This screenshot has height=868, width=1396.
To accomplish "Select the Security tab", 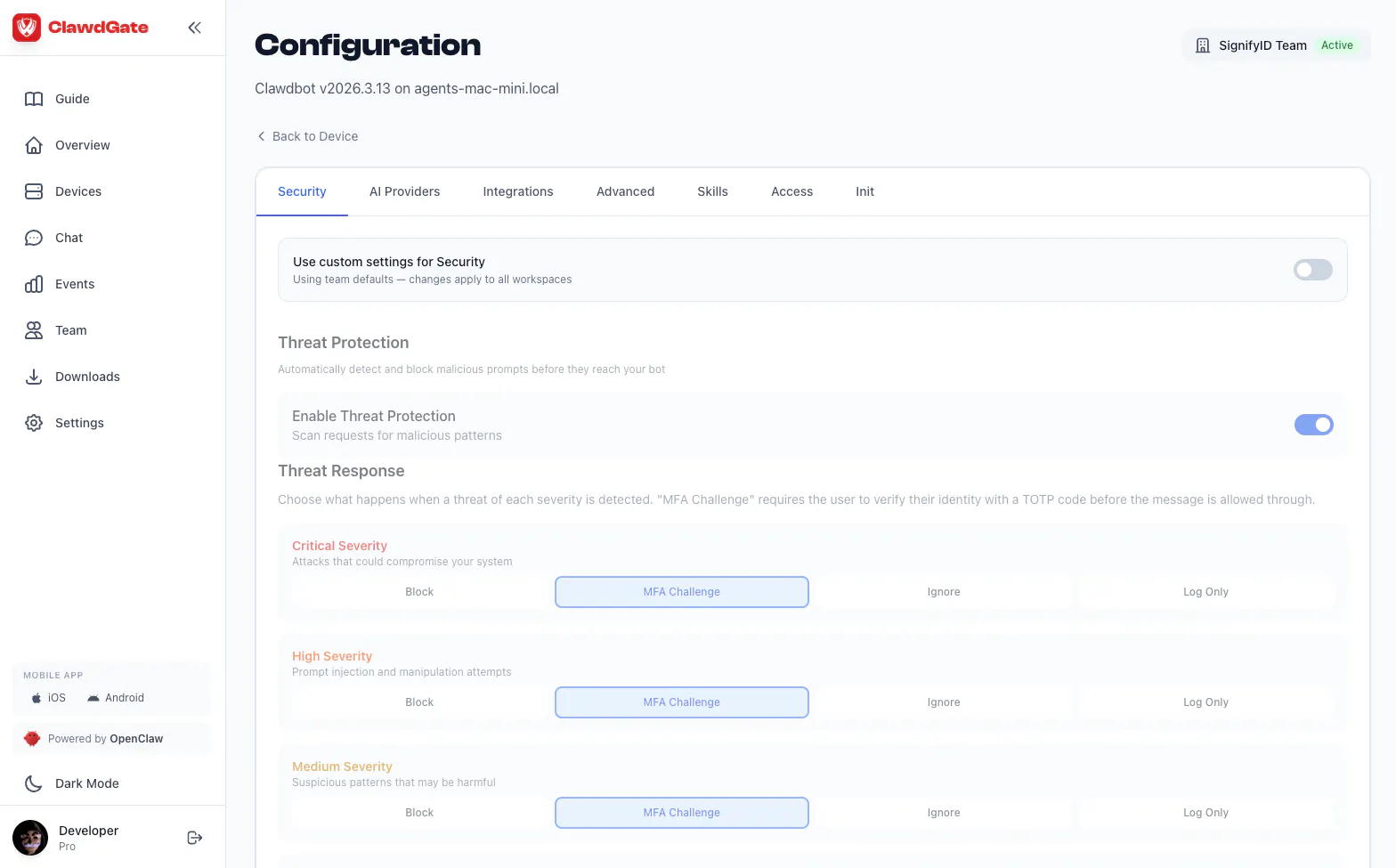I will coord(302,191).
